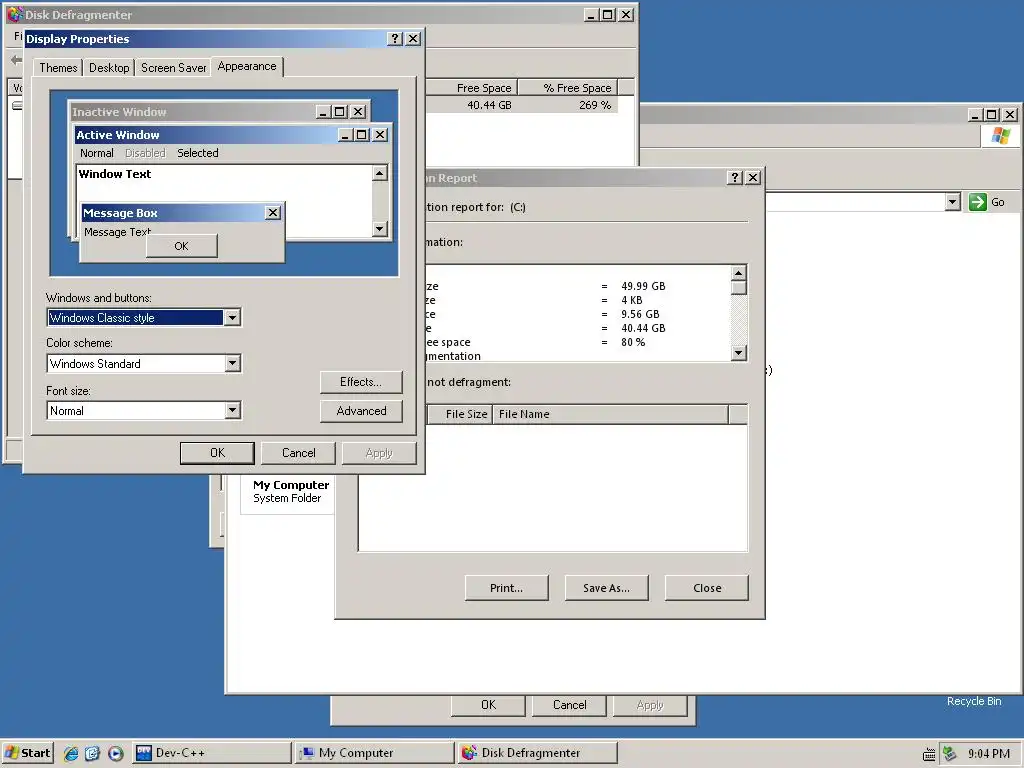This screenshot has height=768, width=1024.
Task: Click OK in the background properties dialog
Action: 488,705
